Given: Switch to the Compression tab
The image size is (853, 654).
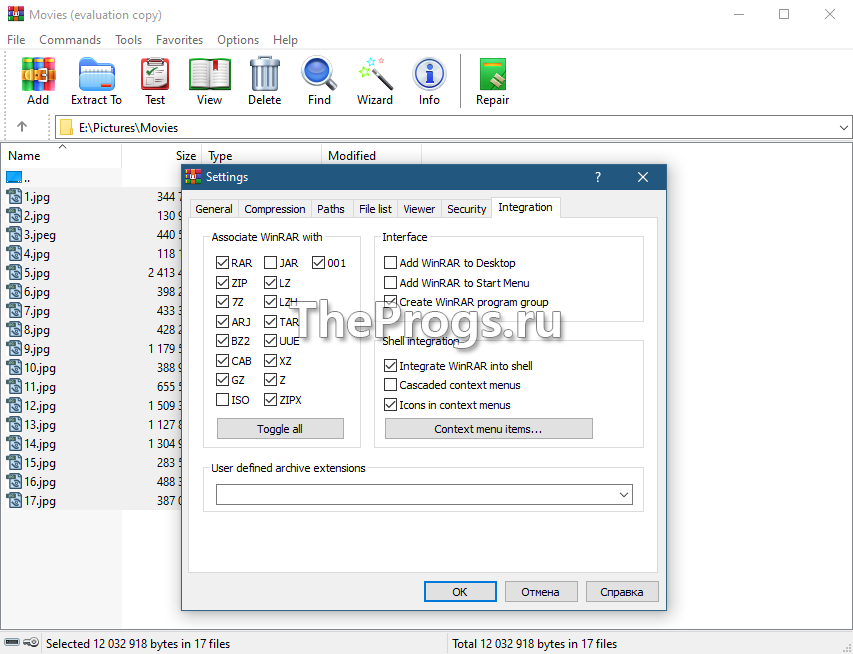Looking at the screenshot, I should 275,209.
